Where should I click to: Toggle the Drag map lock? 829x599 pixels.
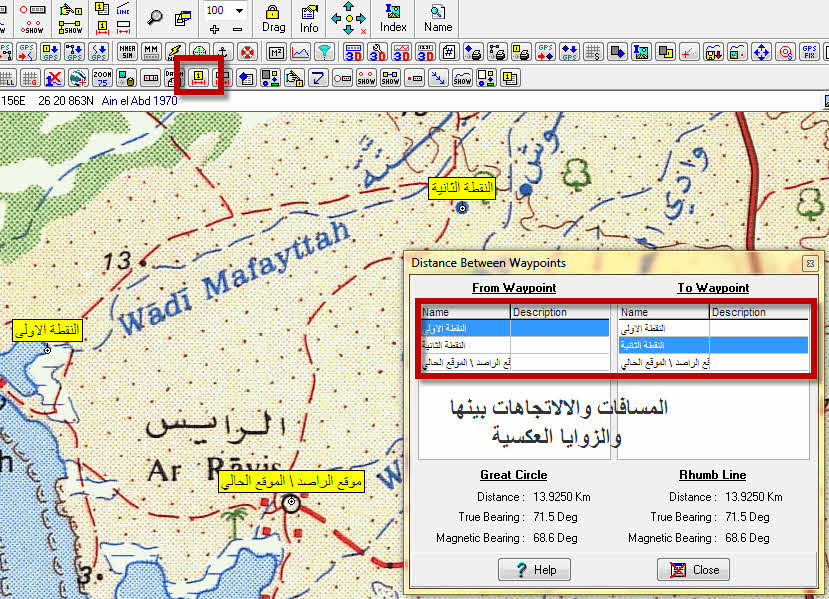(273, 19)
